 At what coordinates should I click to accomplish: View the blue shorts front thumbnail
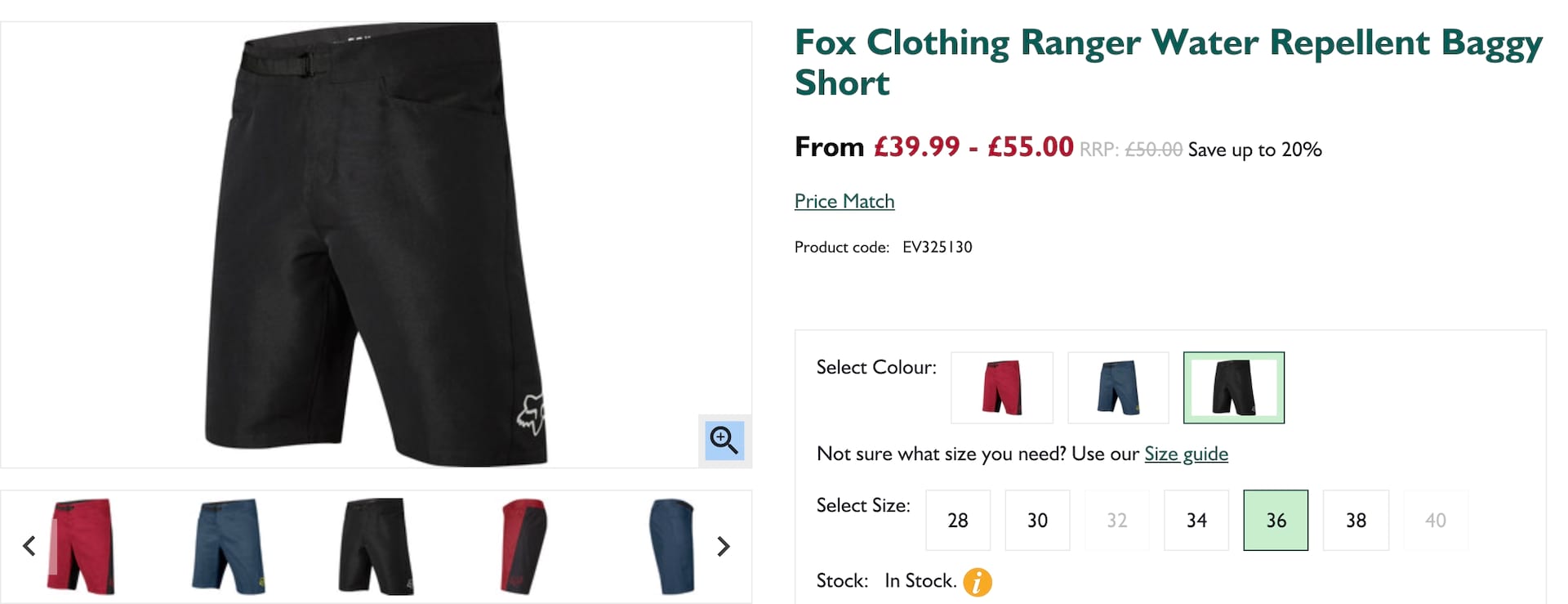point(229,546)
